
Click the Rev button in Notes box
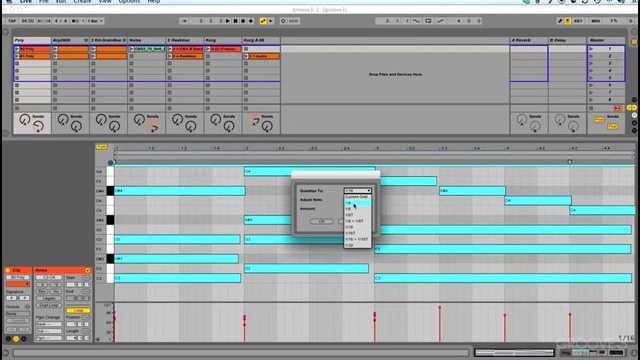tap(42, 291)
